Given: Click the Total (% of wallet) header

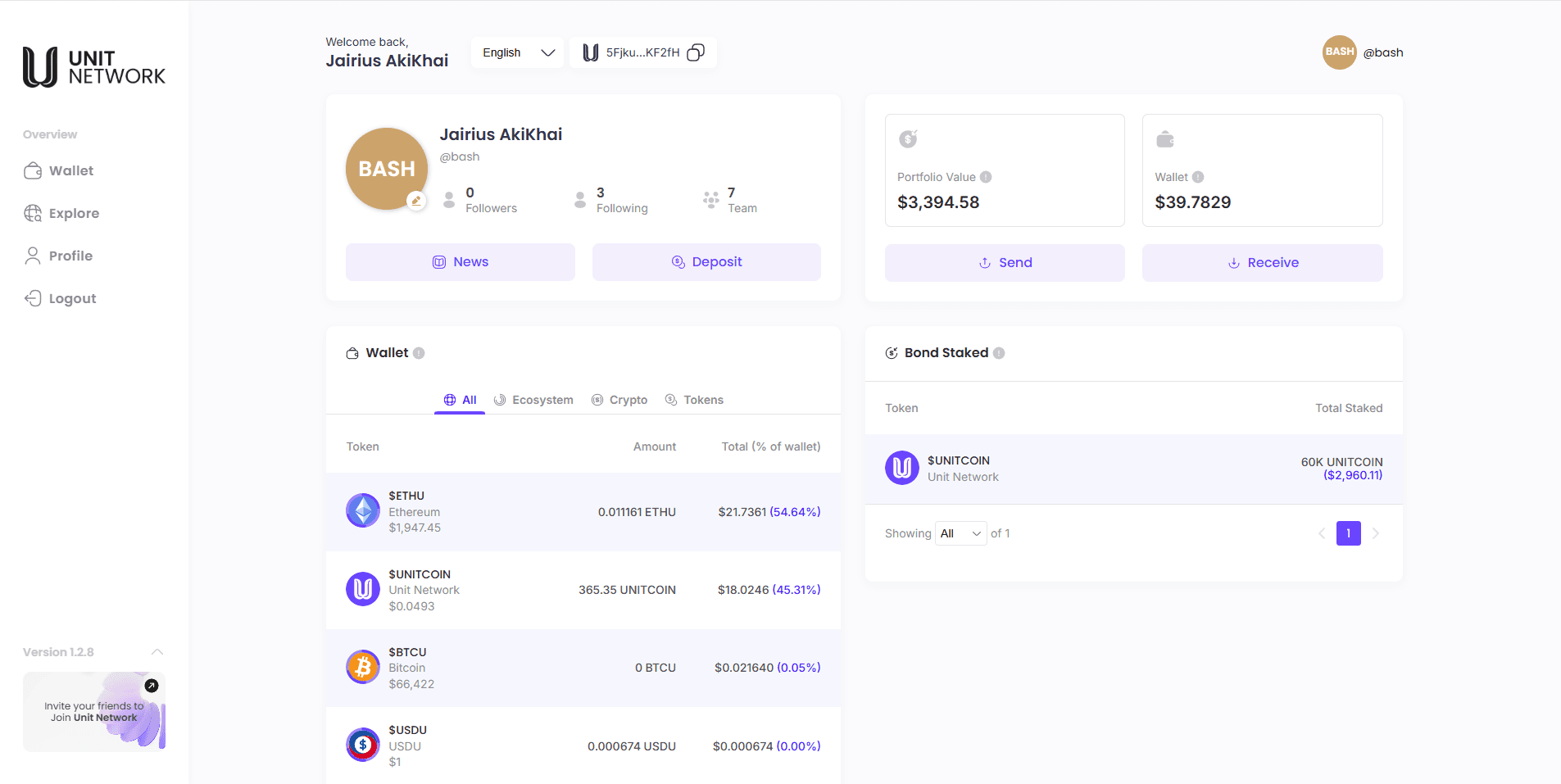Looking at the screenshot, I should point(771,446).
